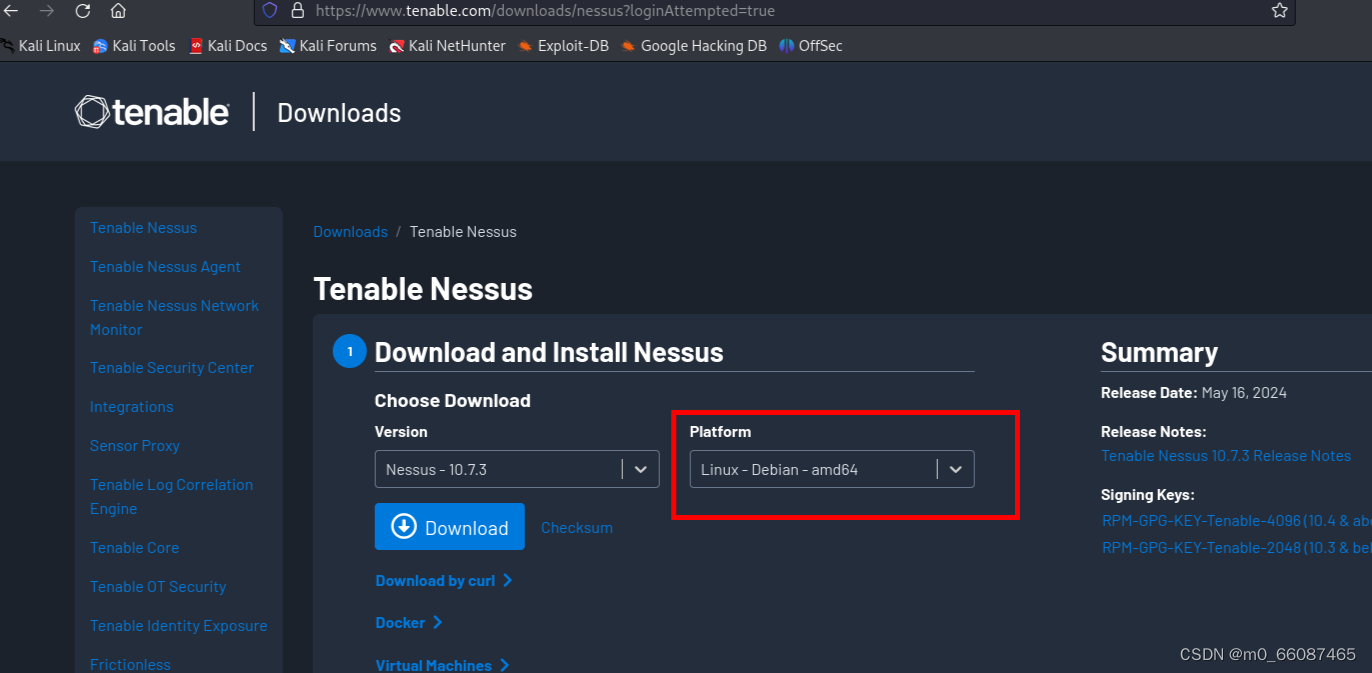Select Tenable Nessus in the sidebar
The height and width of the screenshot is (673, 1372).
click(x=143, y=227)
